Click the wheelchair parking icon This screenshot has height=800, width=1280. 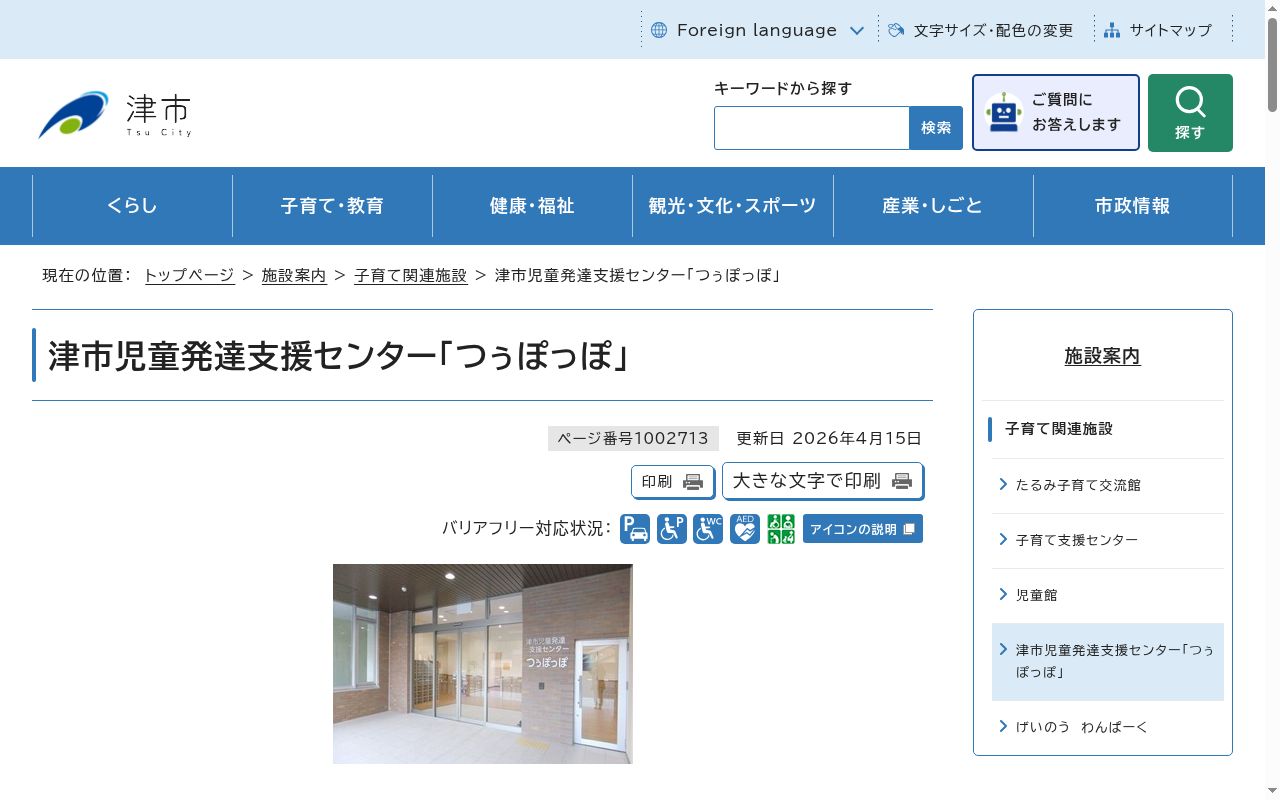coord(671,529)
